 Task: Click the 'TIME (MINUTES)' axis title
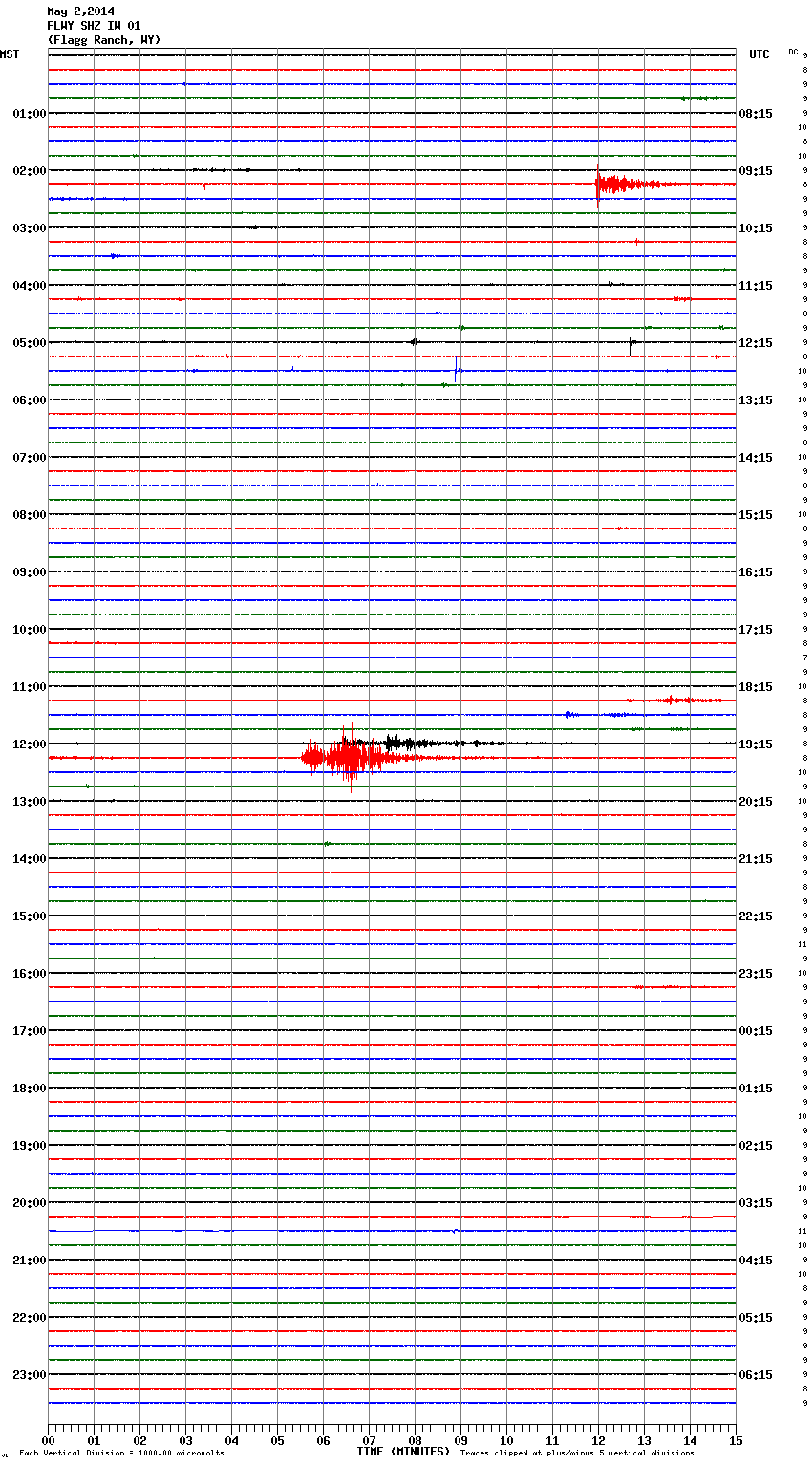403,1452
